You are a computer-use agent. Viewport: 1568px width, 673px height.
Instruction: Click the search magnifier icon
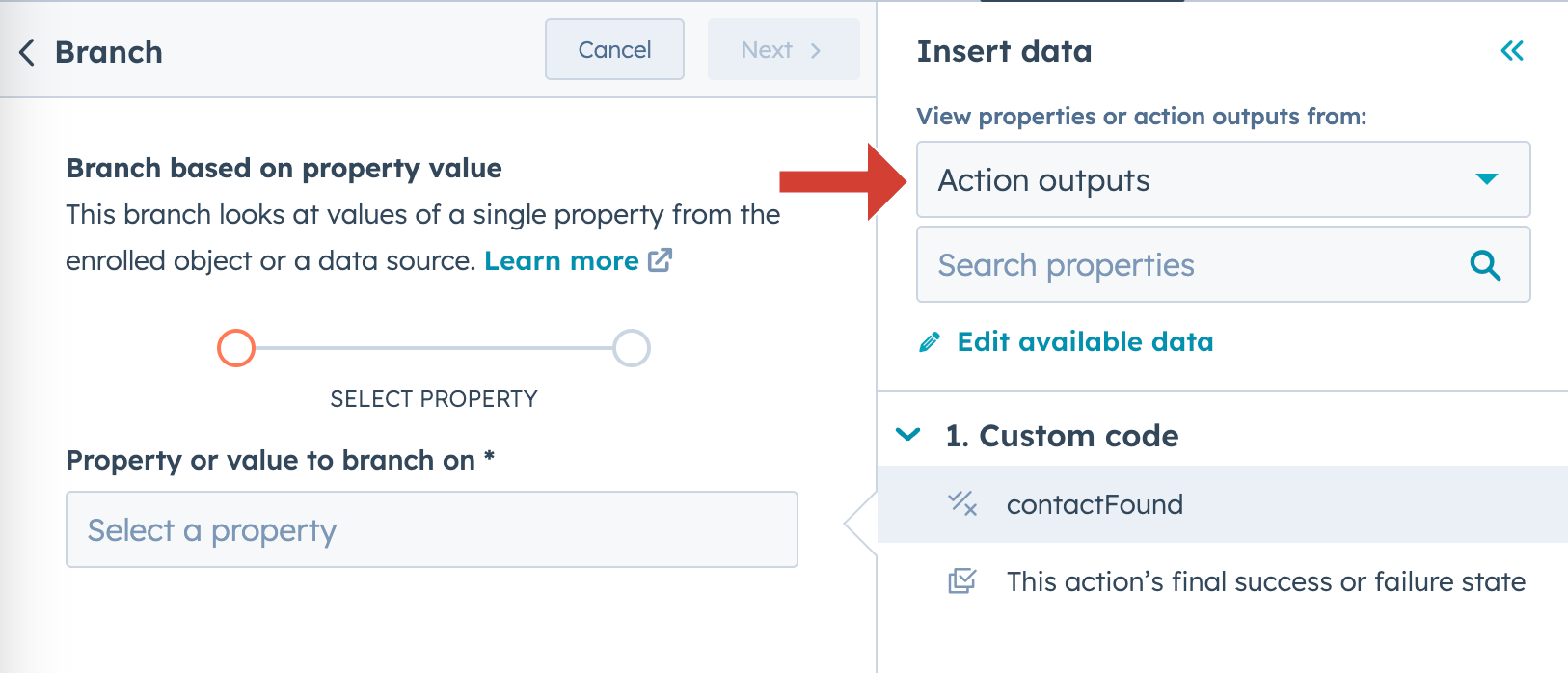tap(1485, 265)
